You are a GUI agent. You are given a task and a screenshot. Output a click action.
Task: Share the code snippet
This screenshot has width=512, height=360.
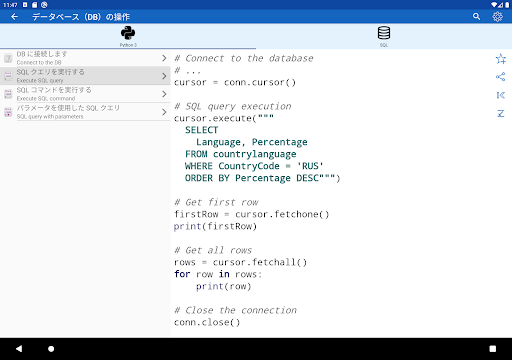tap(500, 77)
